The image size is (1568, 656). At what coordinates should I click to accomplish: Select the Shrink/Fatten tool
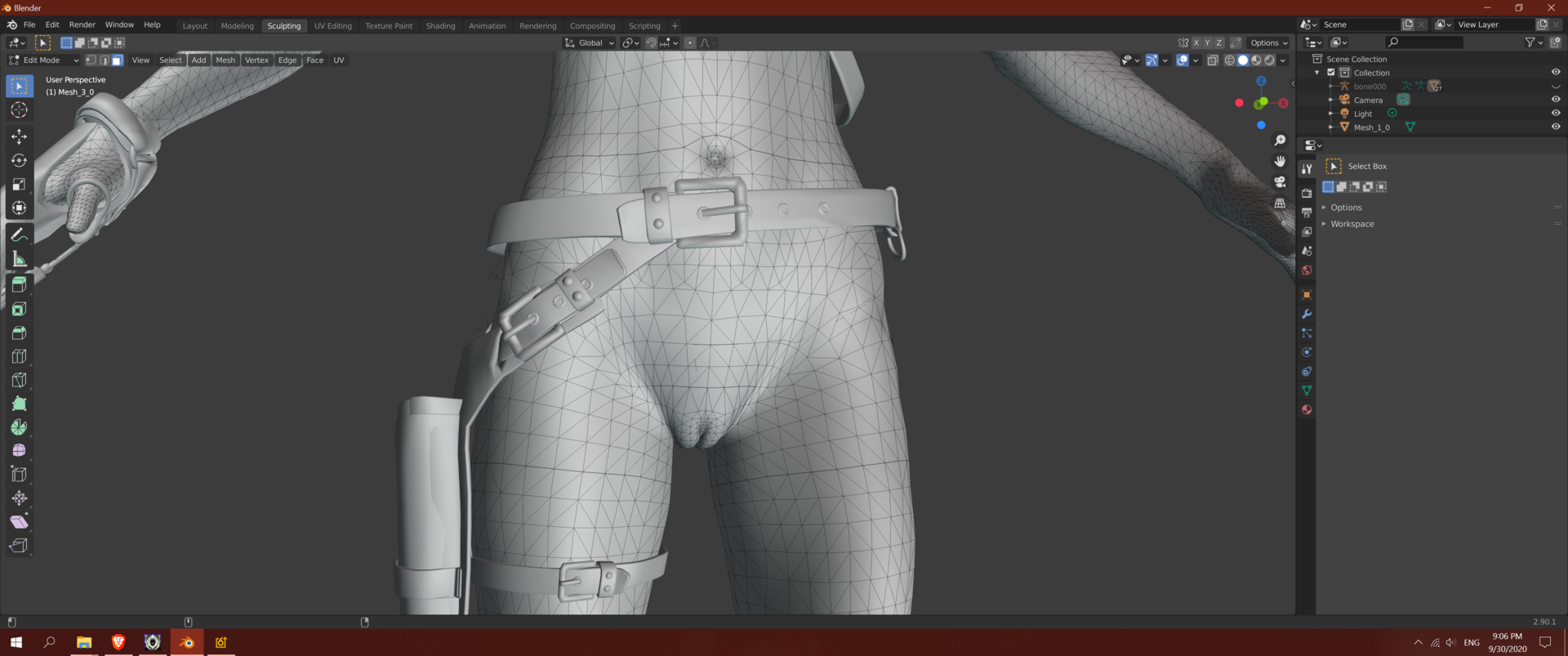pyautogui.click(x=19, y=498)
